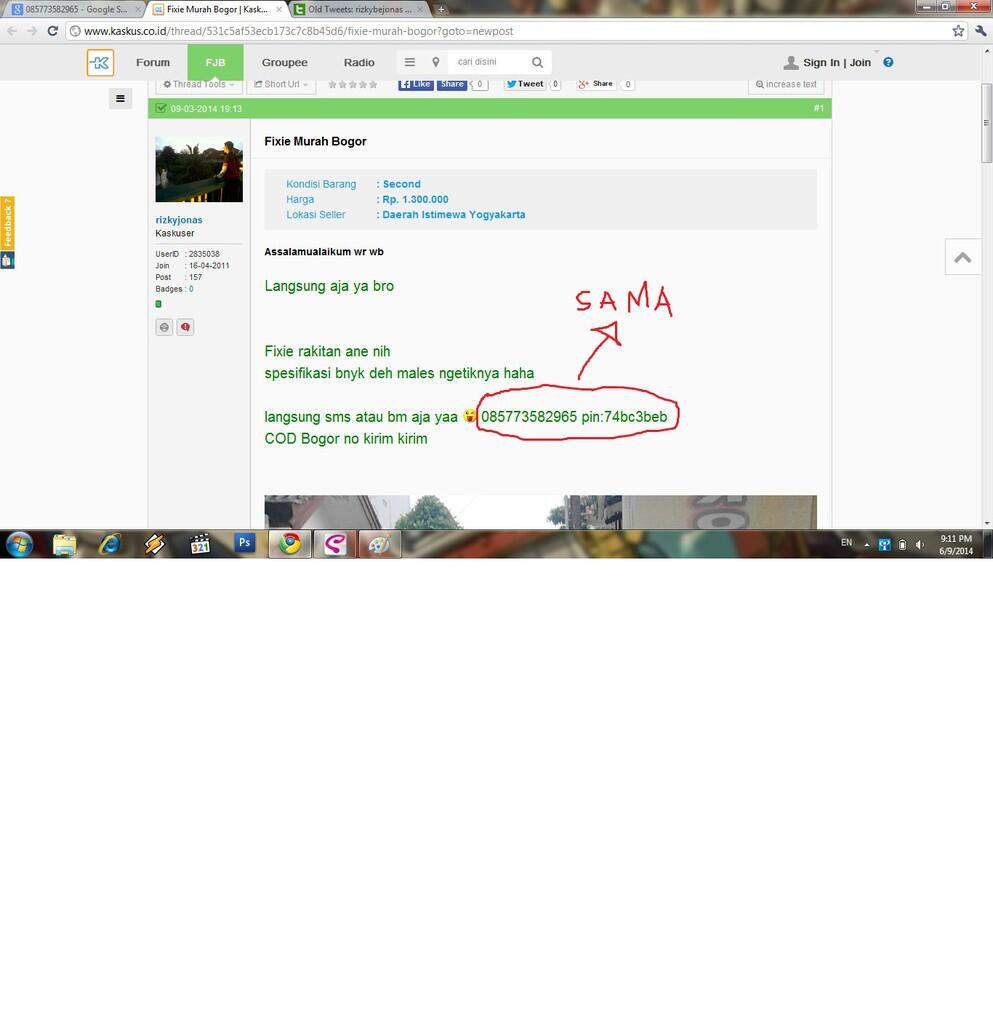
Task: Click the vertical scrollbar thumb
Action: pyautogui.click(x=986, y=123)
